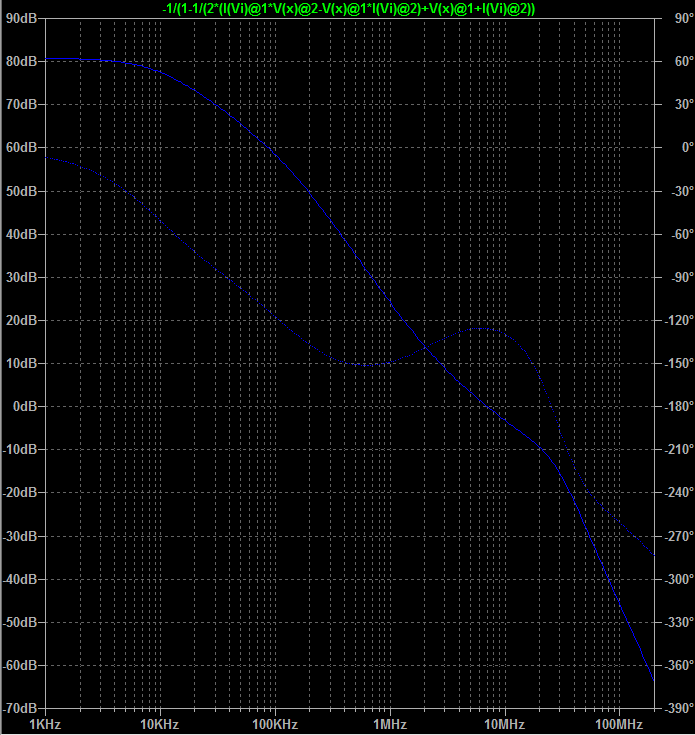Screen dimensions: 695x735
Task: Click the 30° phase axis label
Action: (x=684, y=105)
